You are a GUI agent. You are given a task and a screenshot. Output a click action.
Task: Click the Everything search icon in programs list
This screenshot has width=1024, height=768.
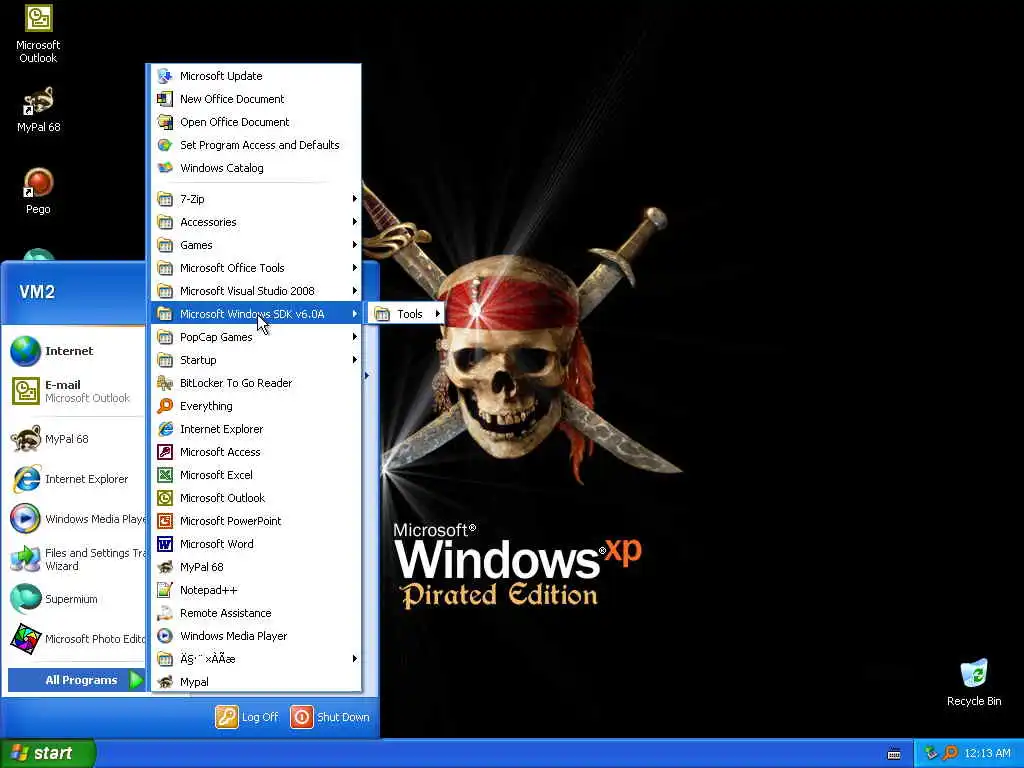click(x=165, y=406)
